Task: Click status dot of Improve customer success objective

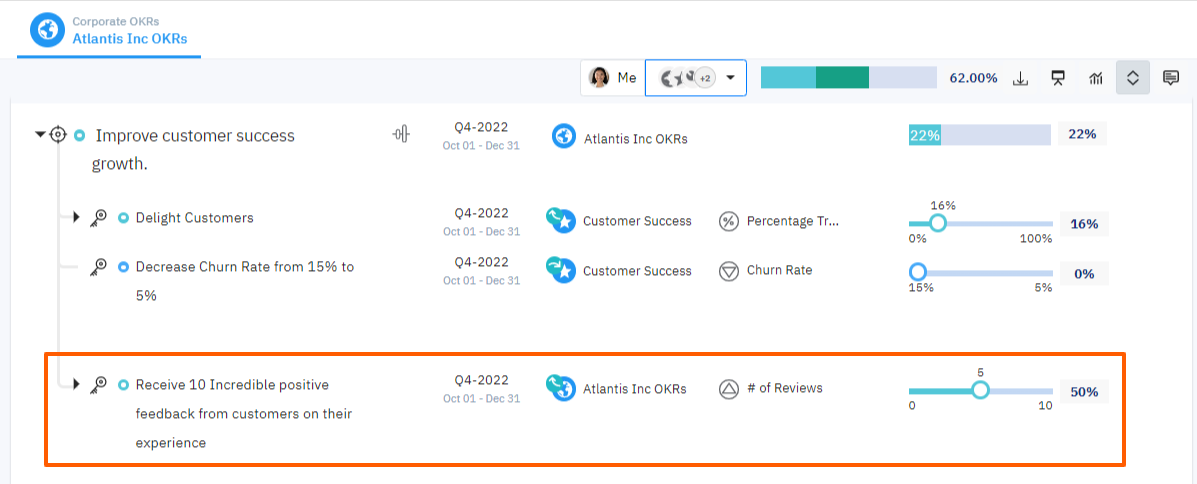Action: (79, 136)
